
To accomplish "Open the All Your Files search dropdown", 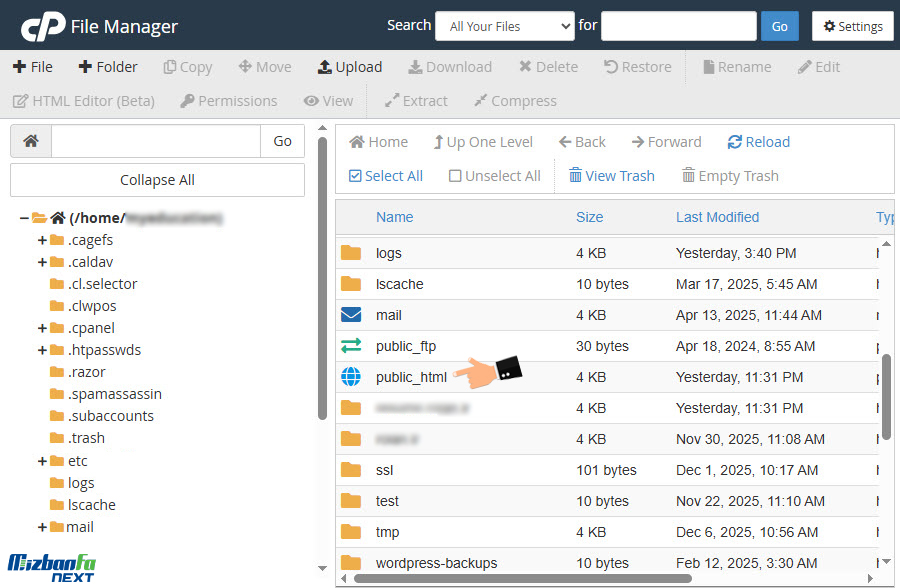I will pyautogui.click(x=504, y=26).
